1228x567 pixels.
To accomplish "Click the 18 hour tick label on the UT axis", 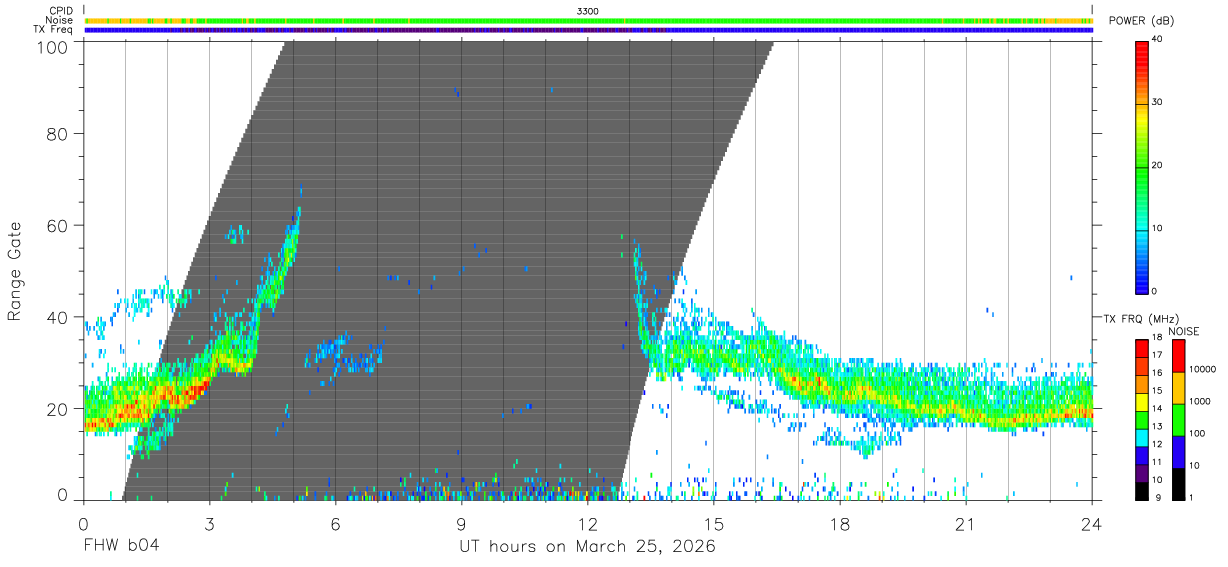I will pyautogui.click(x=839, y=524).
